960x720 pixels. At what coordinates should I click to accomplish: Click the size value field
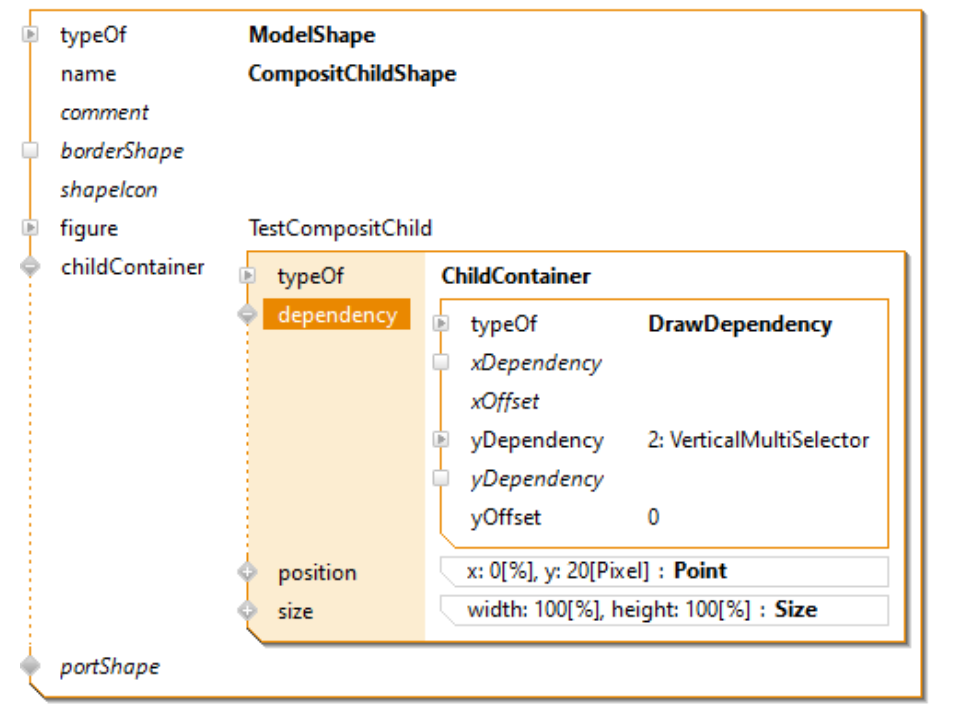(664, 610)
